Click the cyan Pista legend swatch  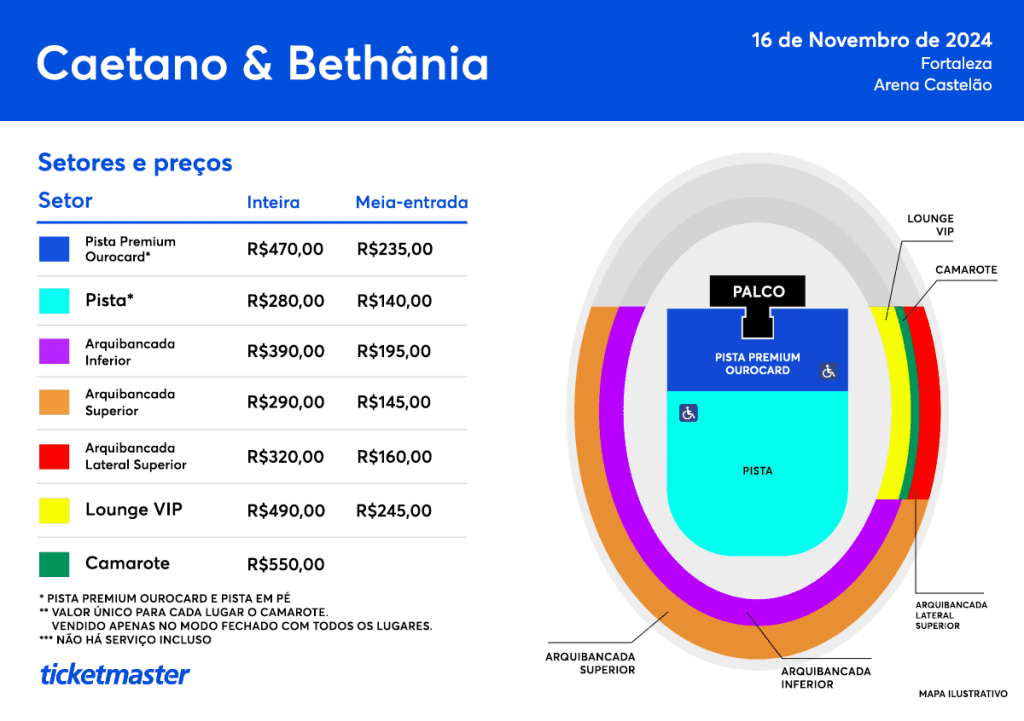[x=54, y=301]
